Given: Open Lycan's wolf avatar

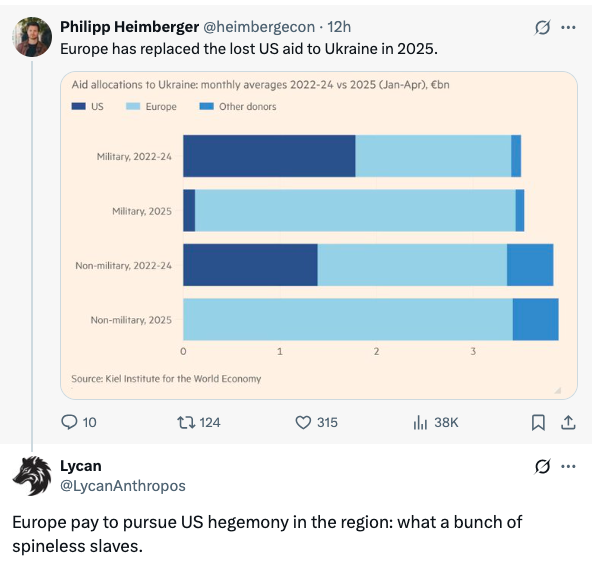Looking at the screenshot, I should tap(32, 476).
